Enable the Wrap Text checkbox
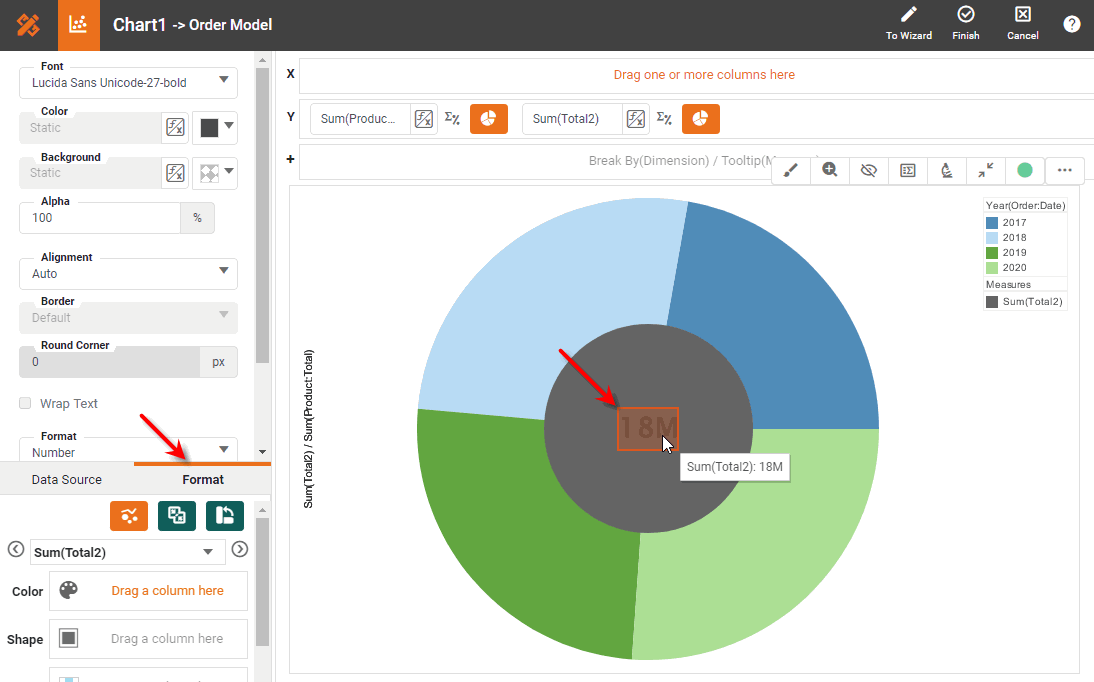 (x=26, y=404)
